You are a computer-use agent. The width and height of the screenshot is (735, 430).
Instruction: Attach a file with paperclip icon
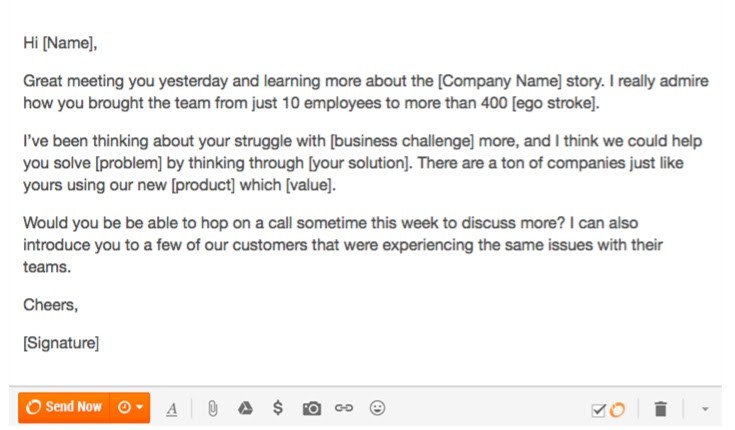(x=212, y=408)
